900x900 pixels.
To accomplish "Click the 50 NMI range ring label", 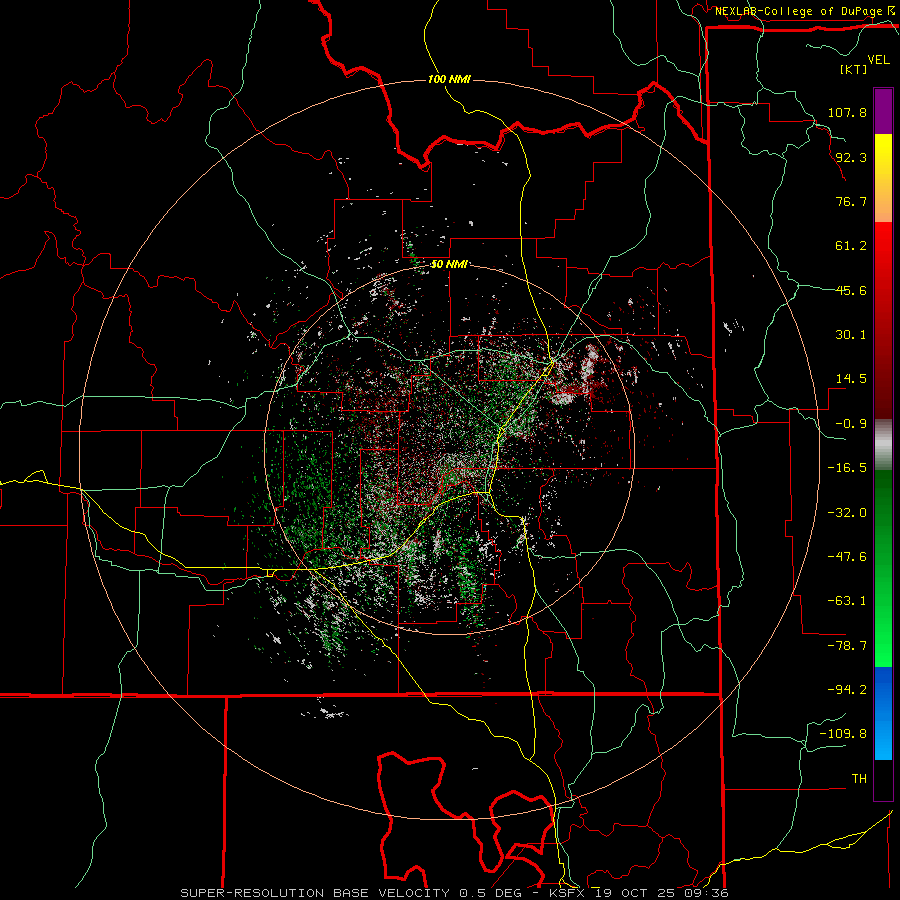I will pyautogui.click(x=449, y=265).
